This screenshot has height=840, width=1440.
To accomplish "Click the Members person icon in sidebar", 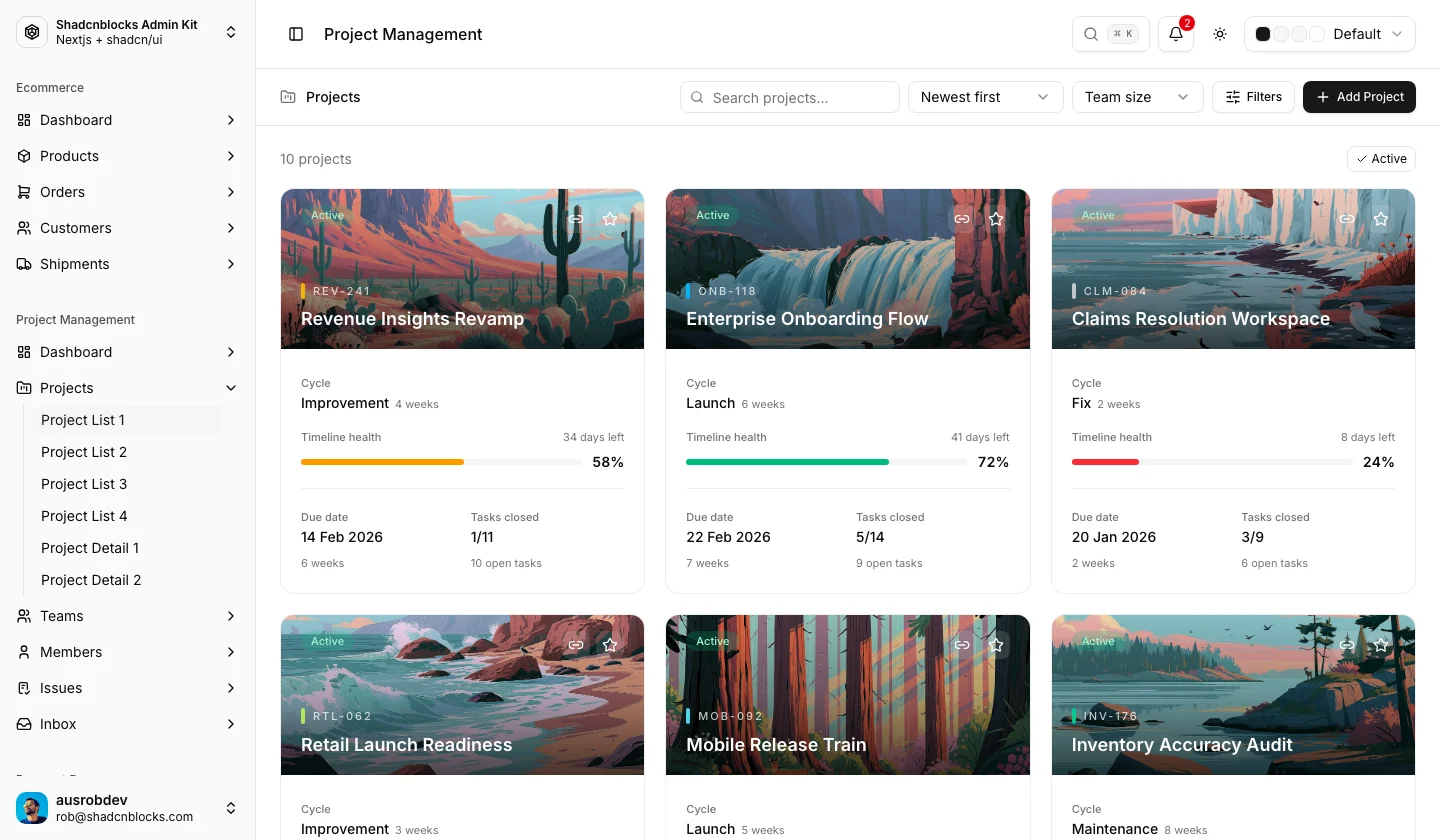I will pyautogui.click(x=24, y=652).
